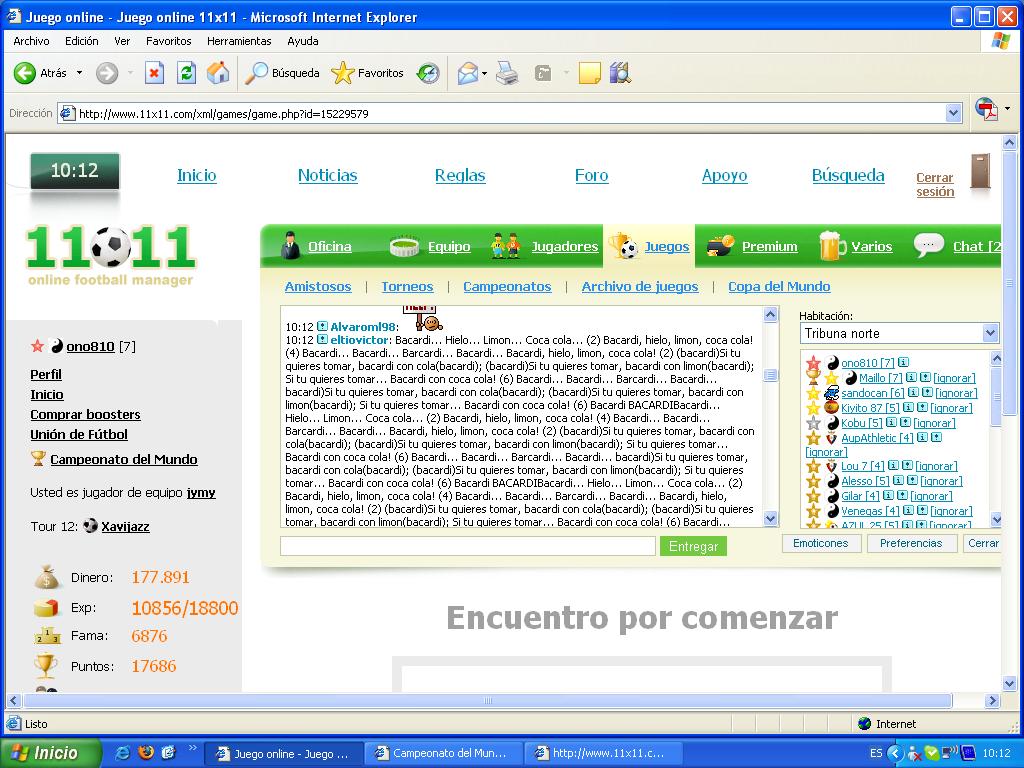The height and width of the screenshot is (768, 1024).
Task: Open the Mail icon dropdown arrow
Action: [484, 73]
